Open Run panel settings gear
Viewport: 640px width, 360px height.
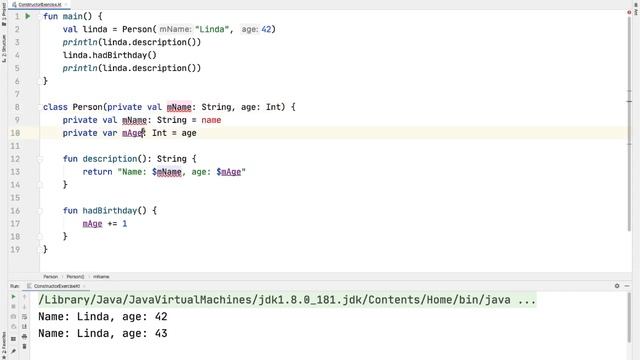pyautogui.click(x=617, y=286)
